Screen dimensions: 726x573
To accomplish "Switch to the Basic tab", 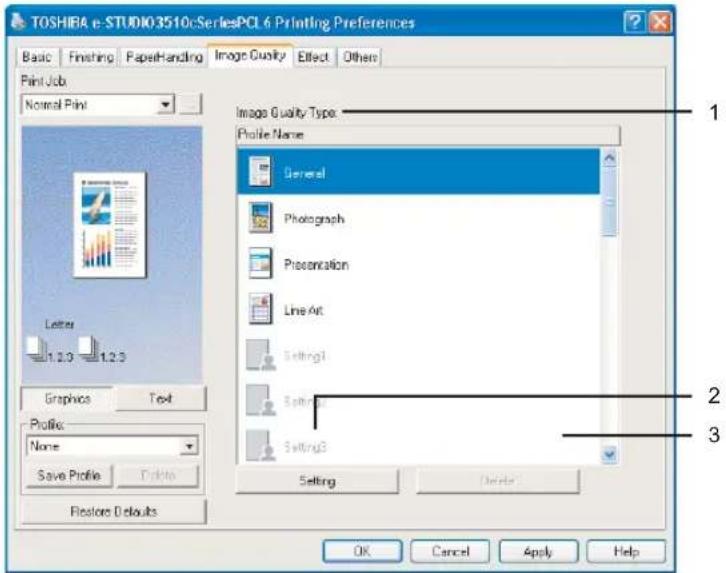I will [x=37, y=57].
